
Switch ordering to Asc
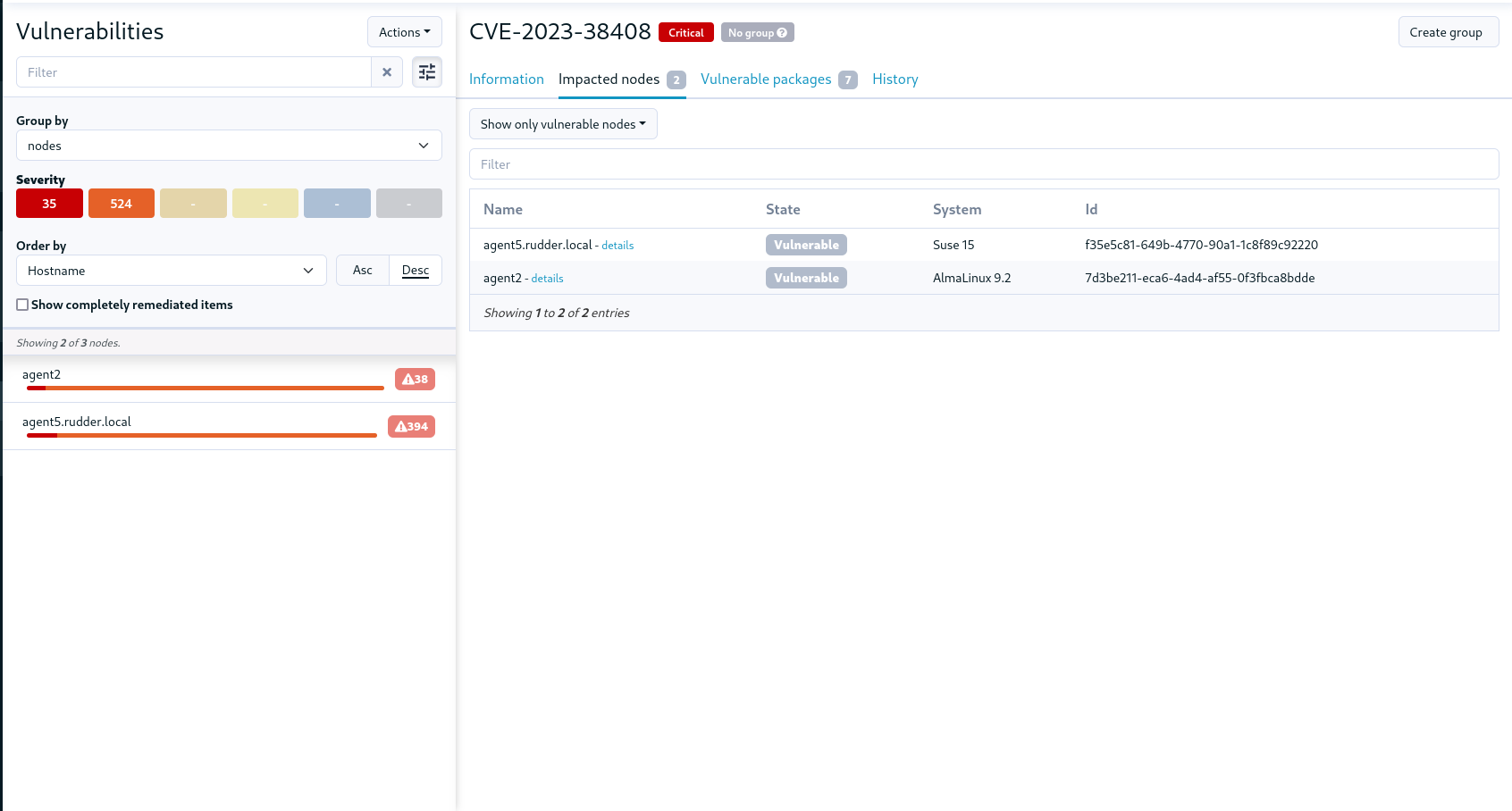[362, 270]
